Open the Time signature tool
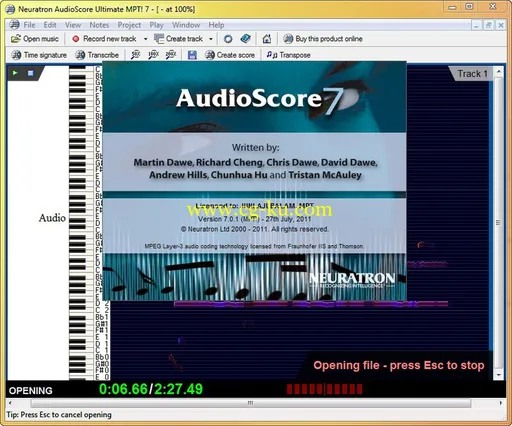 pyautogui.click(x=39, y=55)
